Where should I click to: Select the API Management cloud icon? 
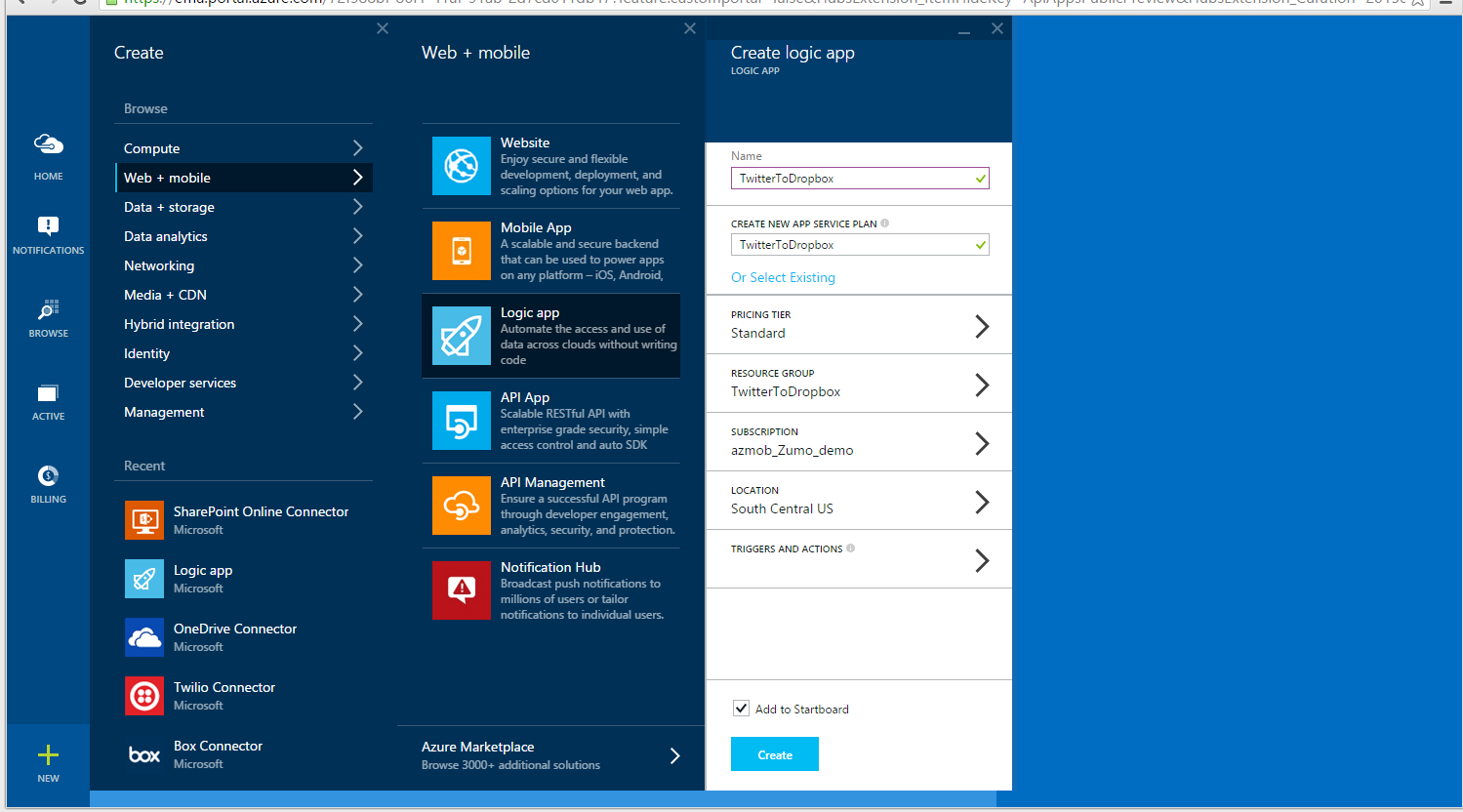click(462, 506)
